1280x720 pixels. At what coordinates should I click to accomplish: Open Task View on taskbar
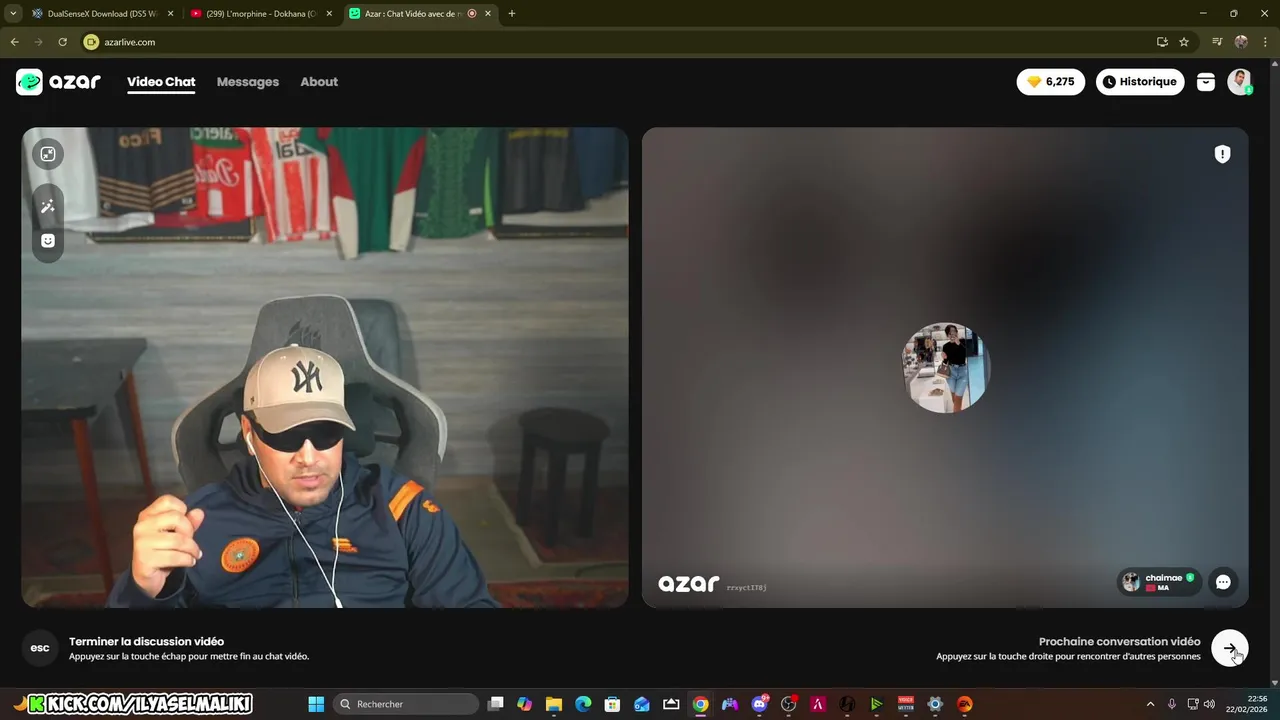[495, 704]
